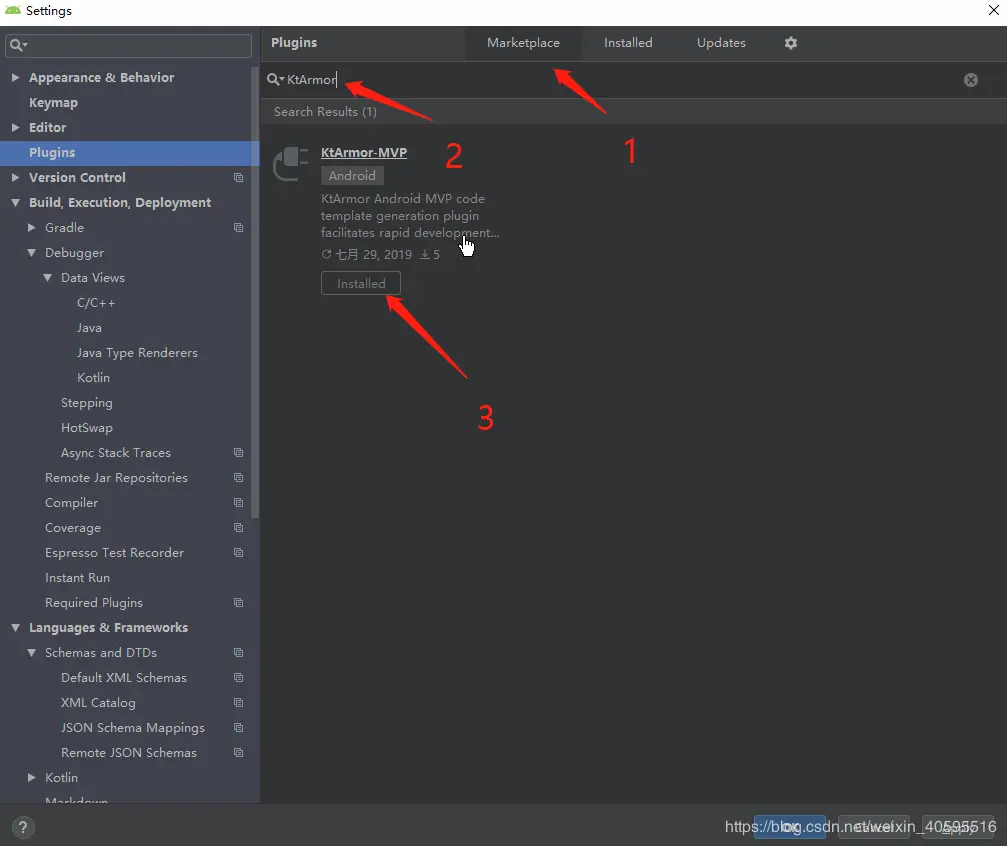Click the project-level icon beside Version Control
This screenshot has height=846, width=1007.
click(x=238, y=177)
